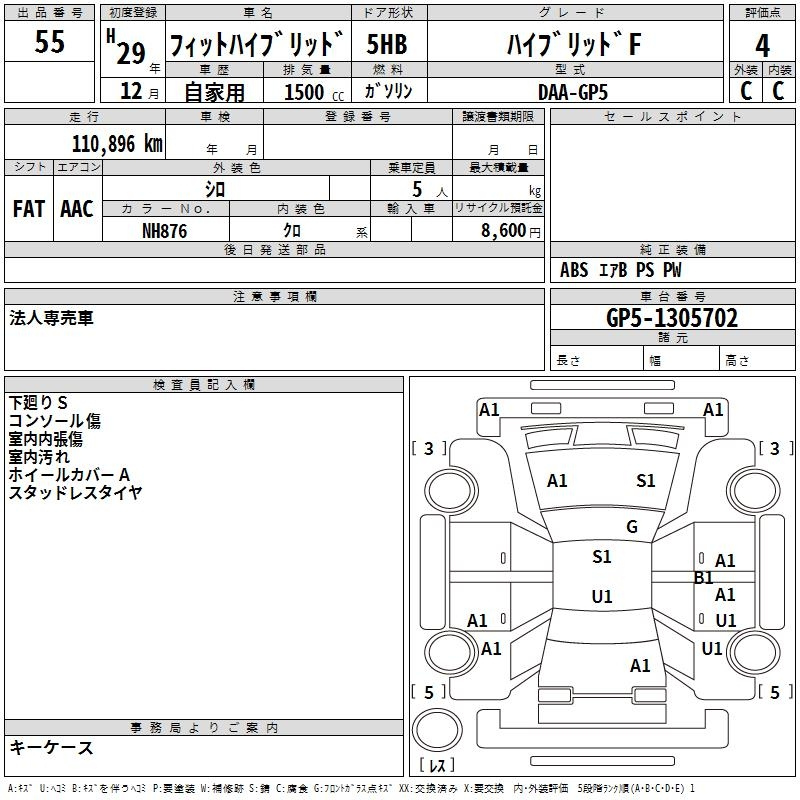
Task: Select the 出品番号 header
Action: coord(49,13)
